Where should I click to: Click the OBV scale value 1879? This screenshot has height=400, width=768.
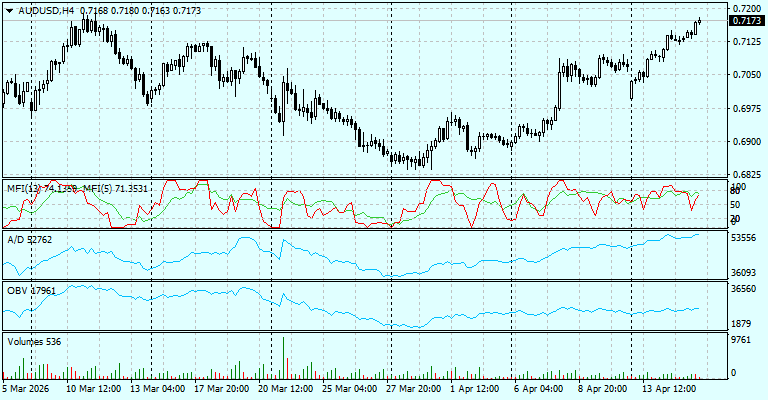[x=742, y=324]
